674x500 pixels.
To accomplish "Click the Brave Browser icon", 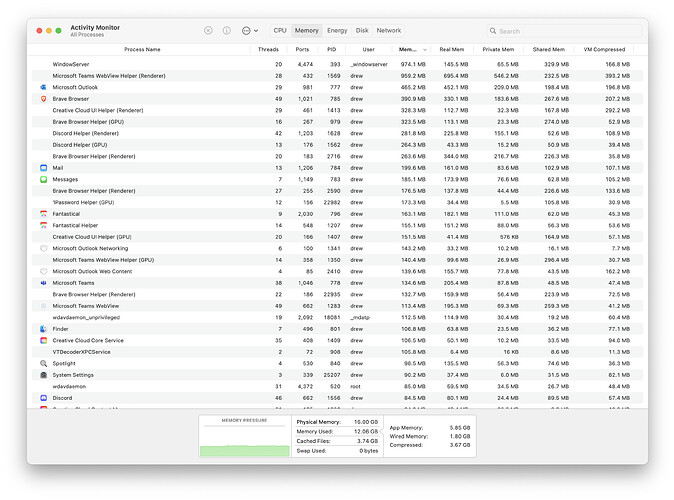I will click(x=43, y=99).
